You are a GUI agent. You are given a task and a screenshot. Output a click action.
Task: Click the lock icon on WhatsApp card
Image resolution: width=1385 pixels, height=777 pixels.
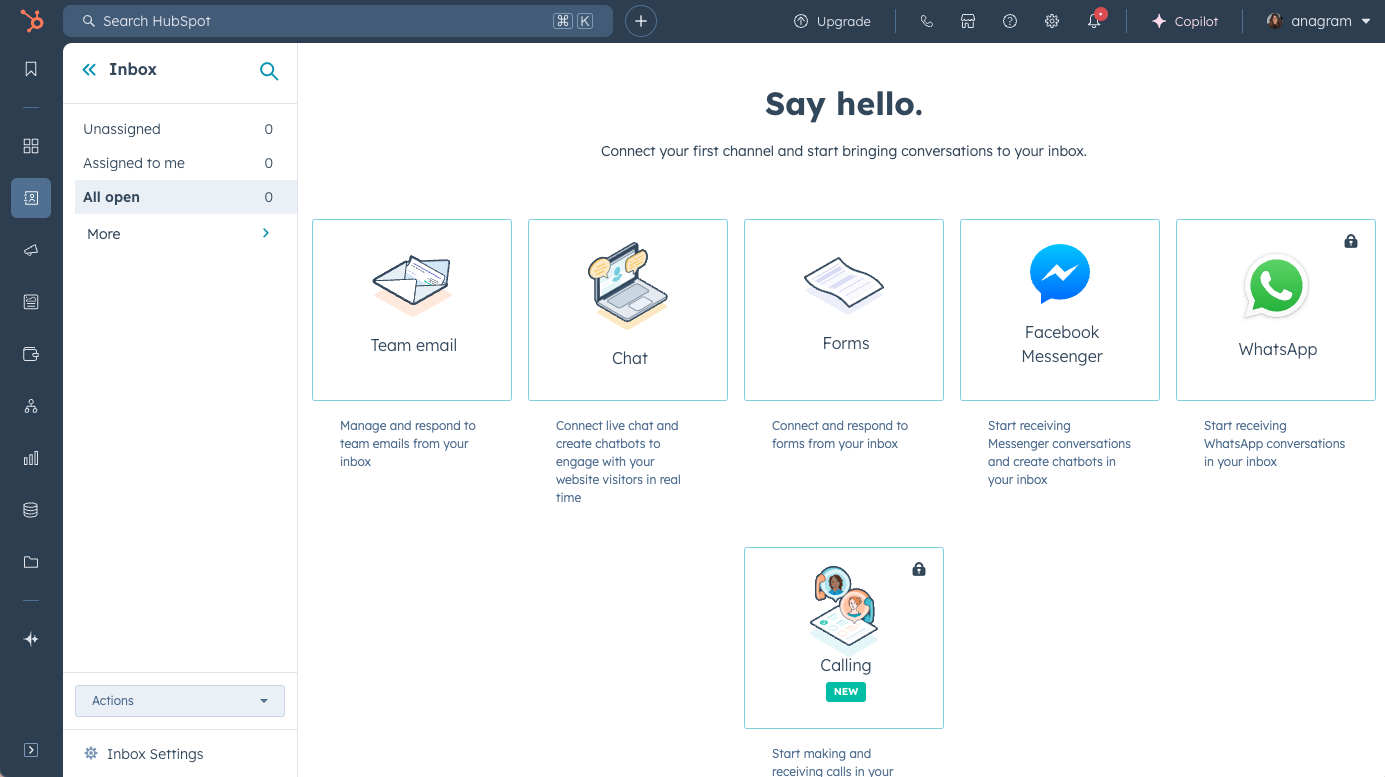[1351, 241]
